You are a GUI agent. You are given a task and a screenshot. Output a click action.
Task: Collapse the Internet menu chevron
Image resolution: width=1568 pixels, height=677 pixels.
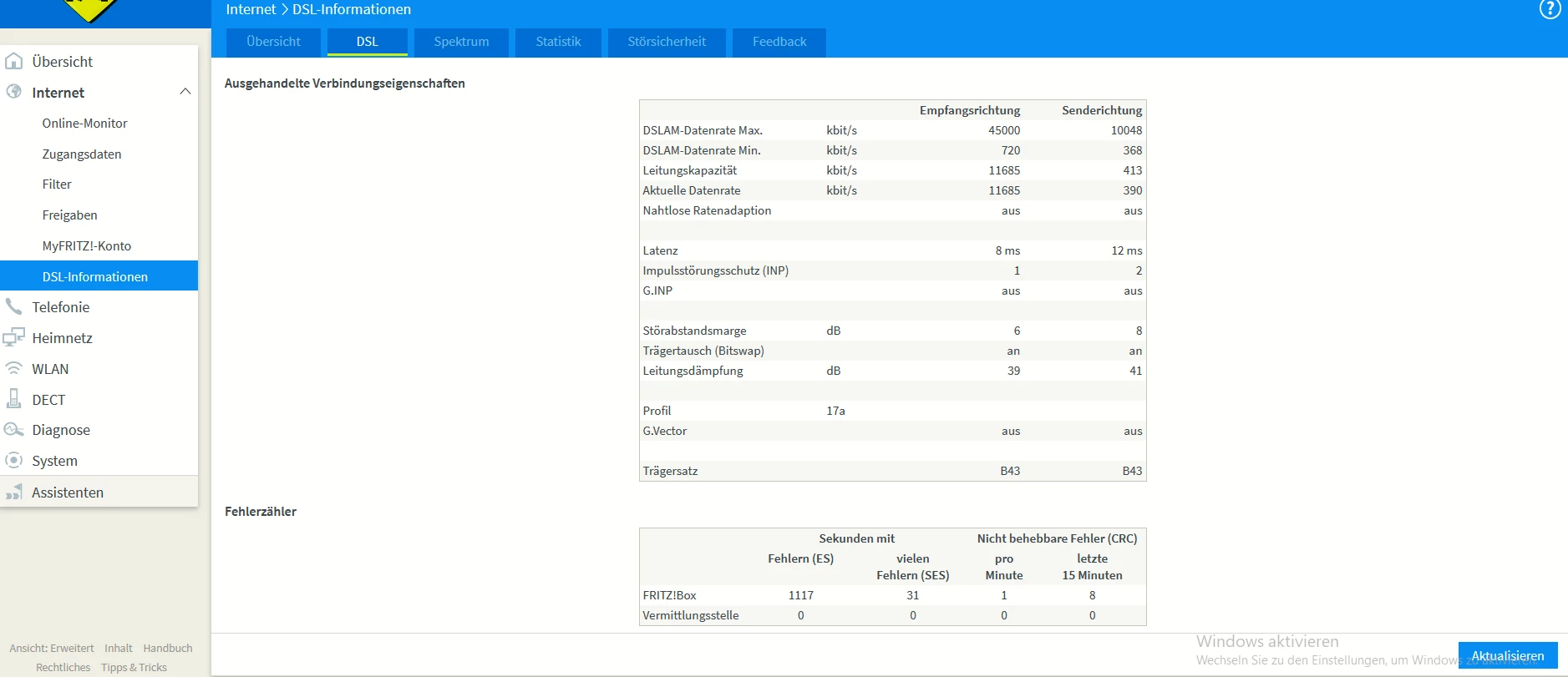(x=185, y=92)
